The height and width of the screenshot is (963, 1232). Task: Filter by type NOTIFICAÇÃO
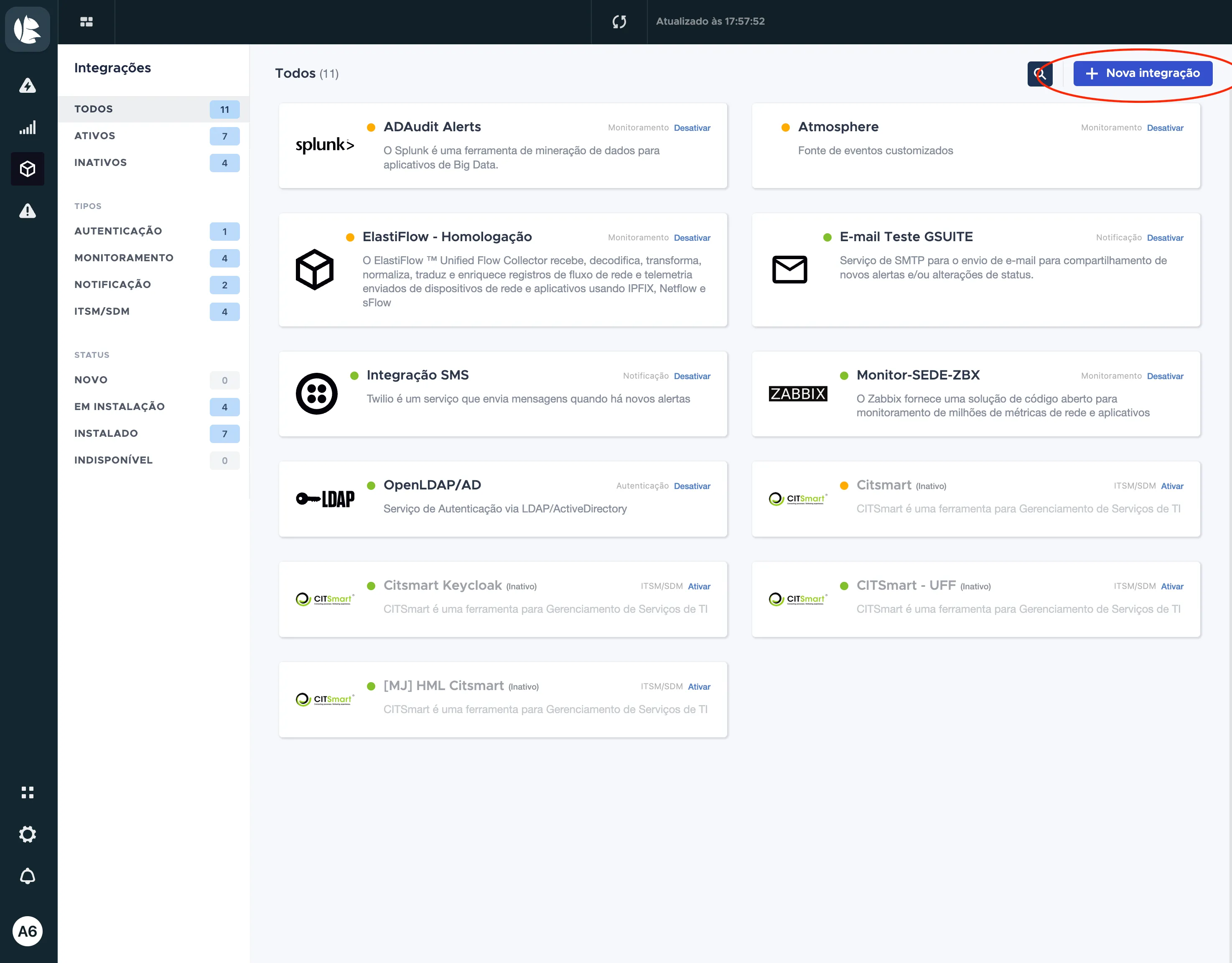click(x=153, y=285)
